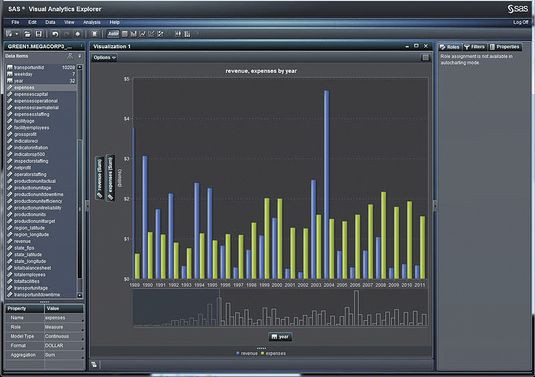Maximize the Visualization 1 window
The width and height of the screenshot is (535, 377).
(x=416, y=46)
